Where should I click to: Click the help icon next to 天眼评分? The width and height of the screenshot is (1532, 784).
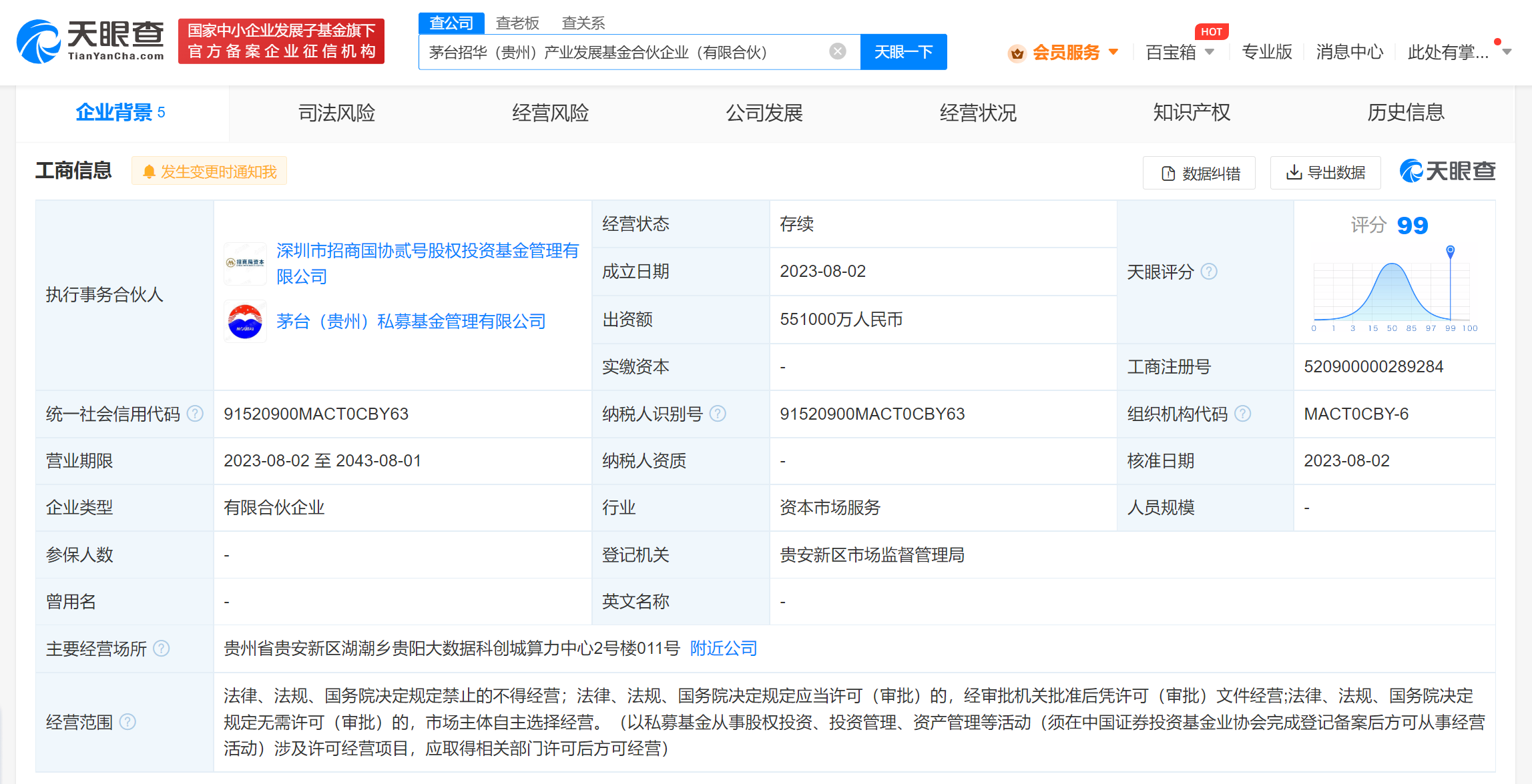(1209, 272)
